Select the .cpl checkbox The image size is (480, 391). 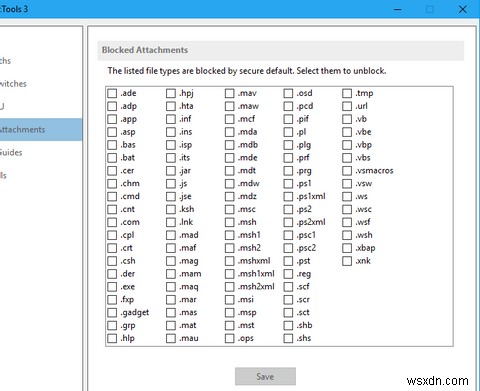click(x=112, y=235)
